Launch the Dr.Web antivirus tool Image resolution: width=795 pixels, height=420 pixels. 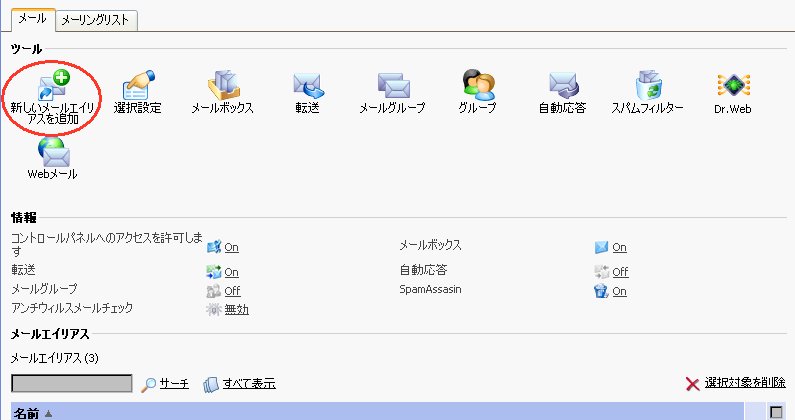(733, 86)
